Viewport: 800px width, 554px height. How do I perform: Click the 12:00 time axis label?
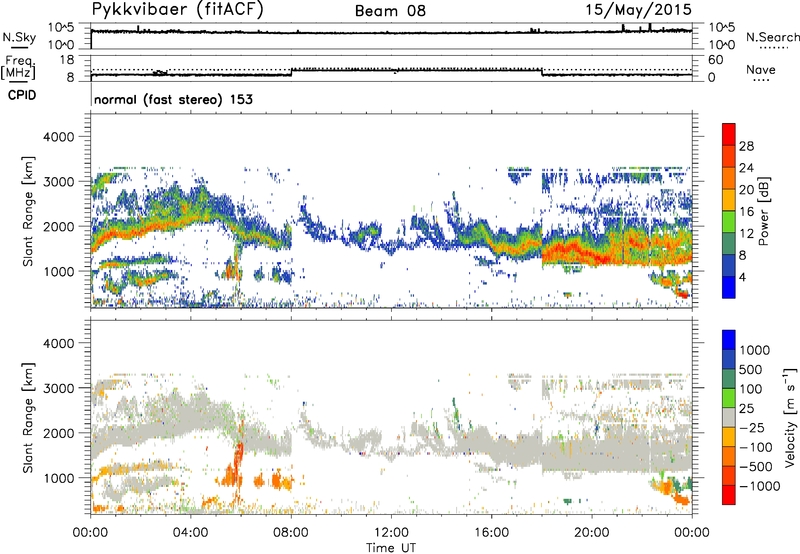(x=391, y=533)
